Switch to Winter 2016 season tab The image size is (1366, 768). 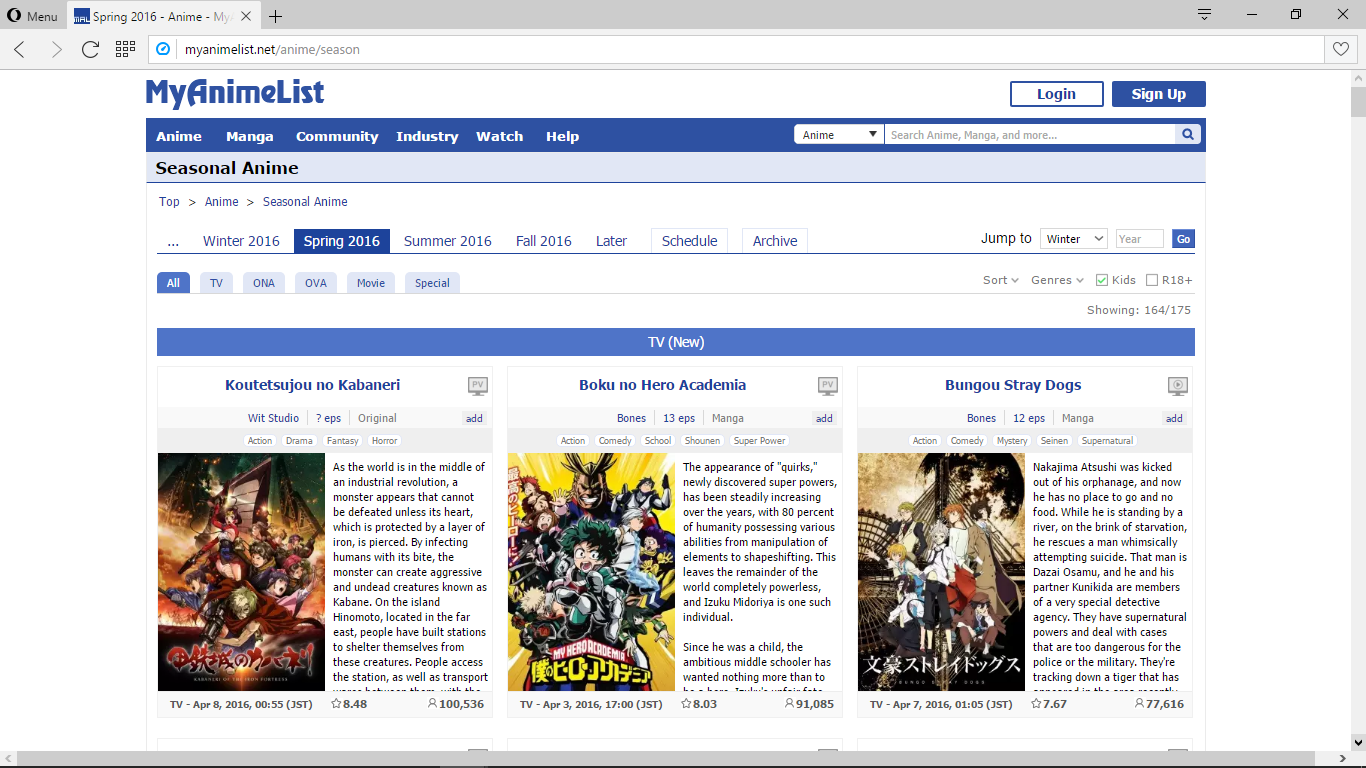pyautogui.click(x=241, y=241)
